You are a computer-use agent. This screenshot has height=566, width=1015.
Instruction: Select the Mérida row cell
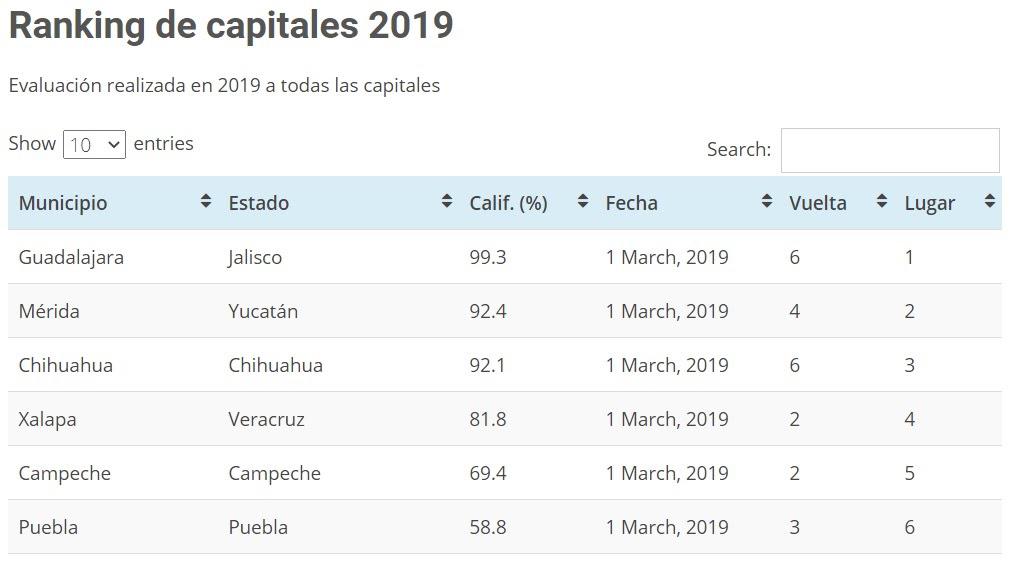pos(49,311)
